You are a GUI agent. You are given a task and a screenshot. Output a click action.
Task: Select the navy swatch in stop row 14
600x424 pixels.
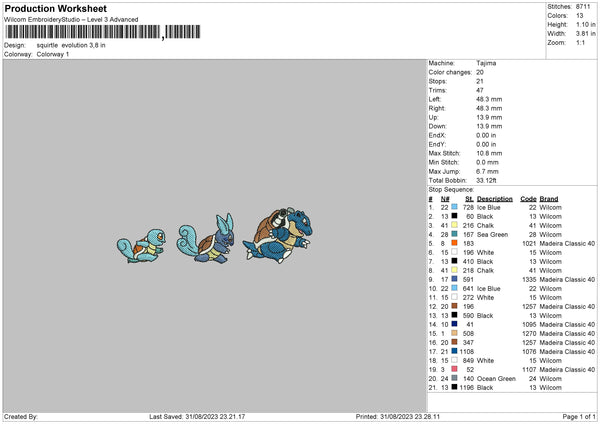pyautogui.click(x=454, y=324)
